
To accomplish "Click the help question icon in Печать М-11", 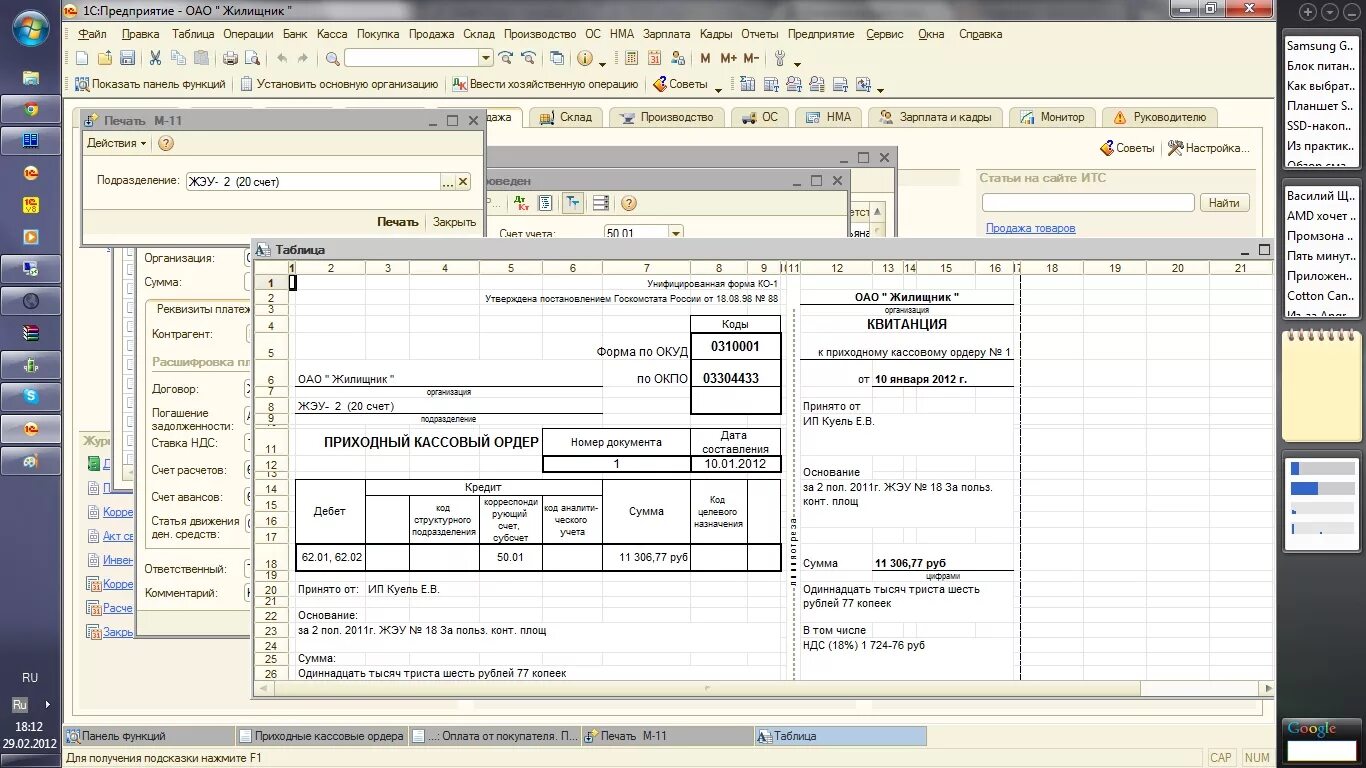I will (166, 143).
